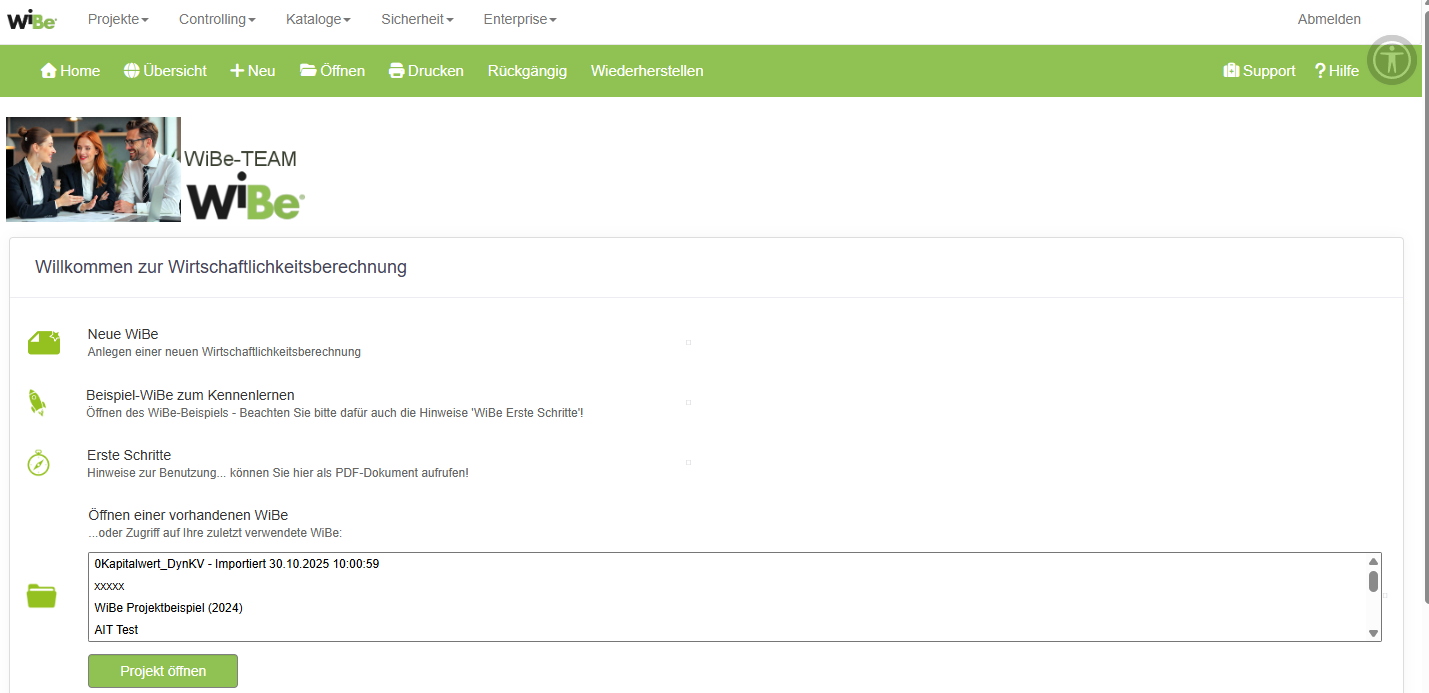Click Rückgängig to undo

click(527, 71)
